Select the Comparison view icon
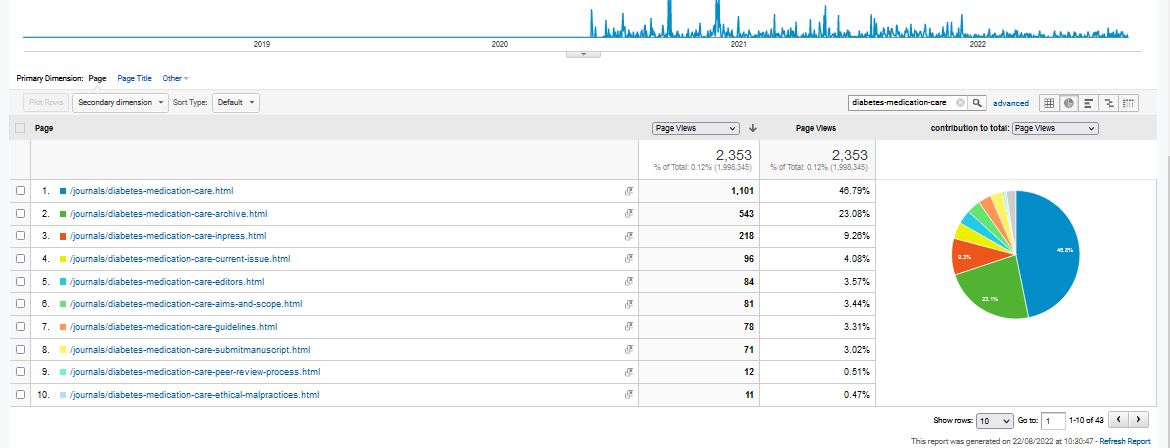Viewport: 1170px width, 448px height. click(1109, 103)
